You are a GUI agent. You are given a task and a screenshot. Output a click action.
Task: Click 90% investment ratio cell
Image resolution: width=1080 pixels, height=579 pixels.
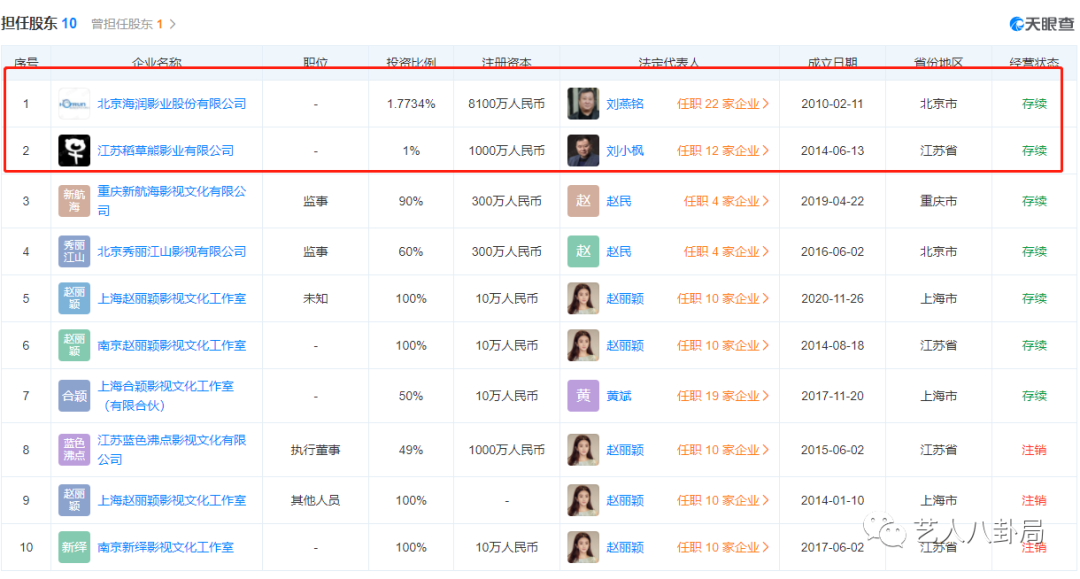pos(411,201)
